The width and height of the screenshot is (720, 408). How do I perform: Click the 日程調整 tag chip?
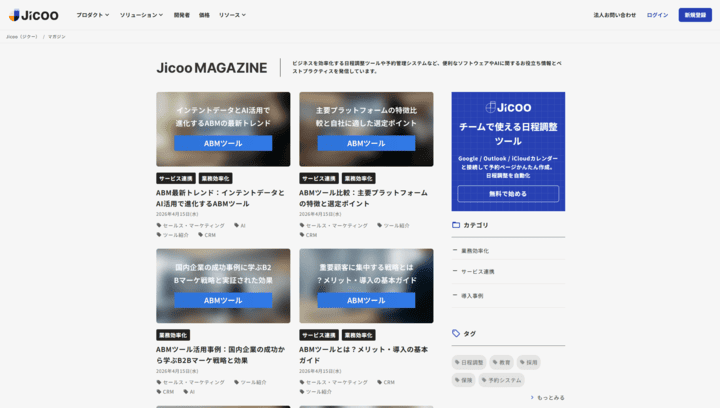(469, 363)
